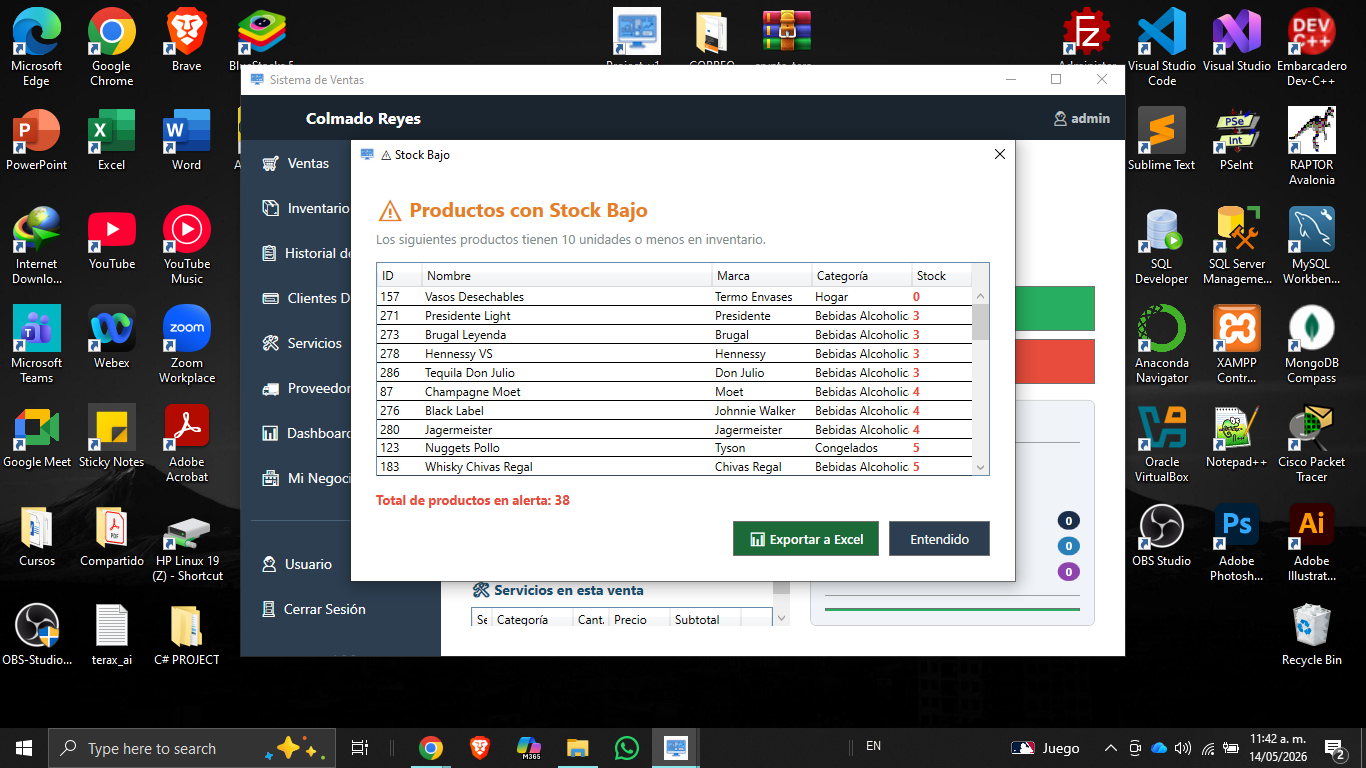Select the PowerPoint desktop icon

tap(37, 139)
